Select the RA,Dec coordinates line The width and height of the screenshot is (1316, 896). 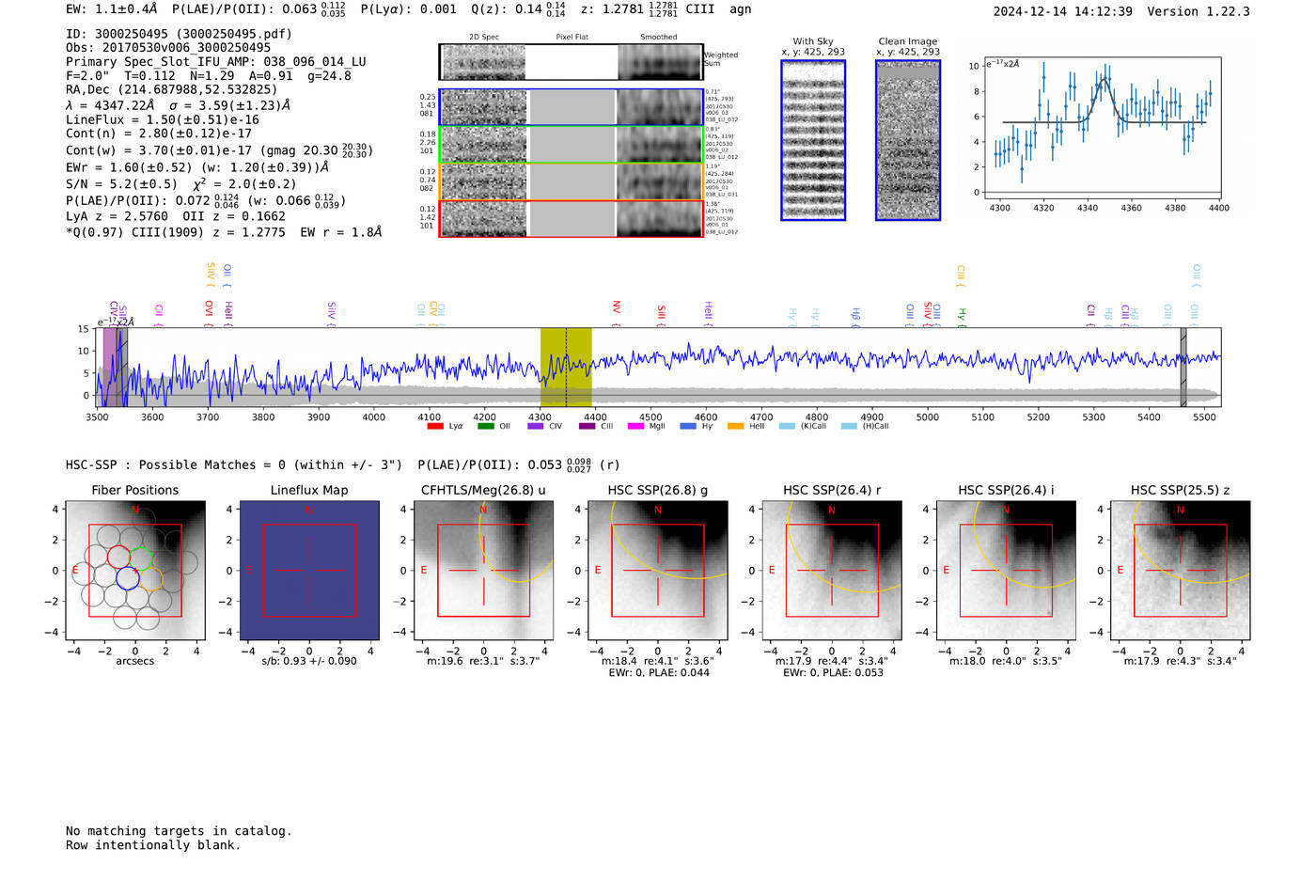pyautogui.click(x=172, y=89)
